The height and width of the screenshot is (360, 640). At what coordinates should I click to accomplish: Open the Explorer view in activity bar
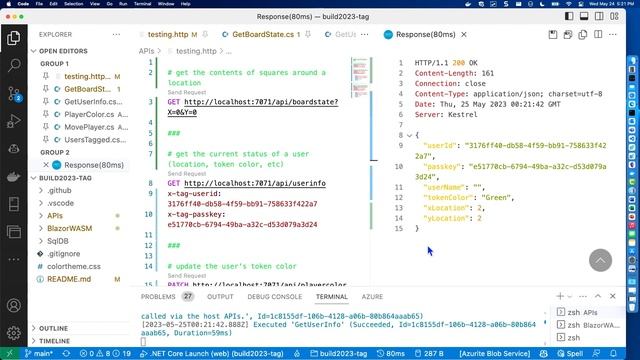13,38
